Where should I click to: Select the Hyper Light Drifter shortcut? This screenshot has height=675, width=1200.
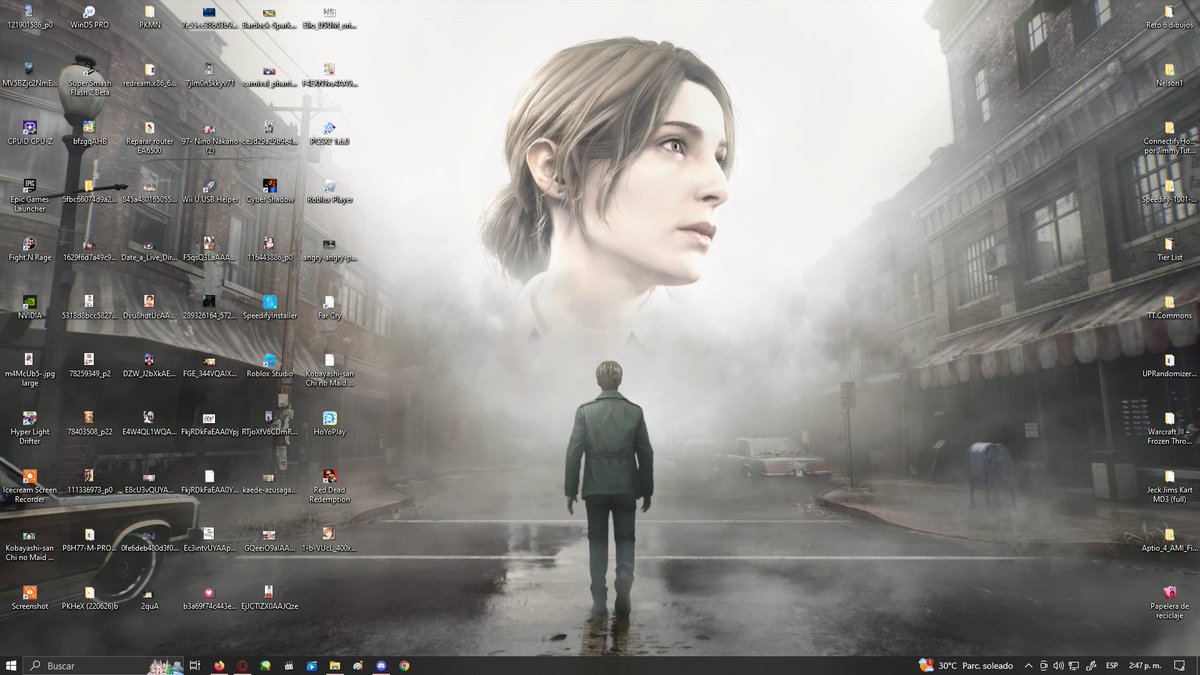29,427
